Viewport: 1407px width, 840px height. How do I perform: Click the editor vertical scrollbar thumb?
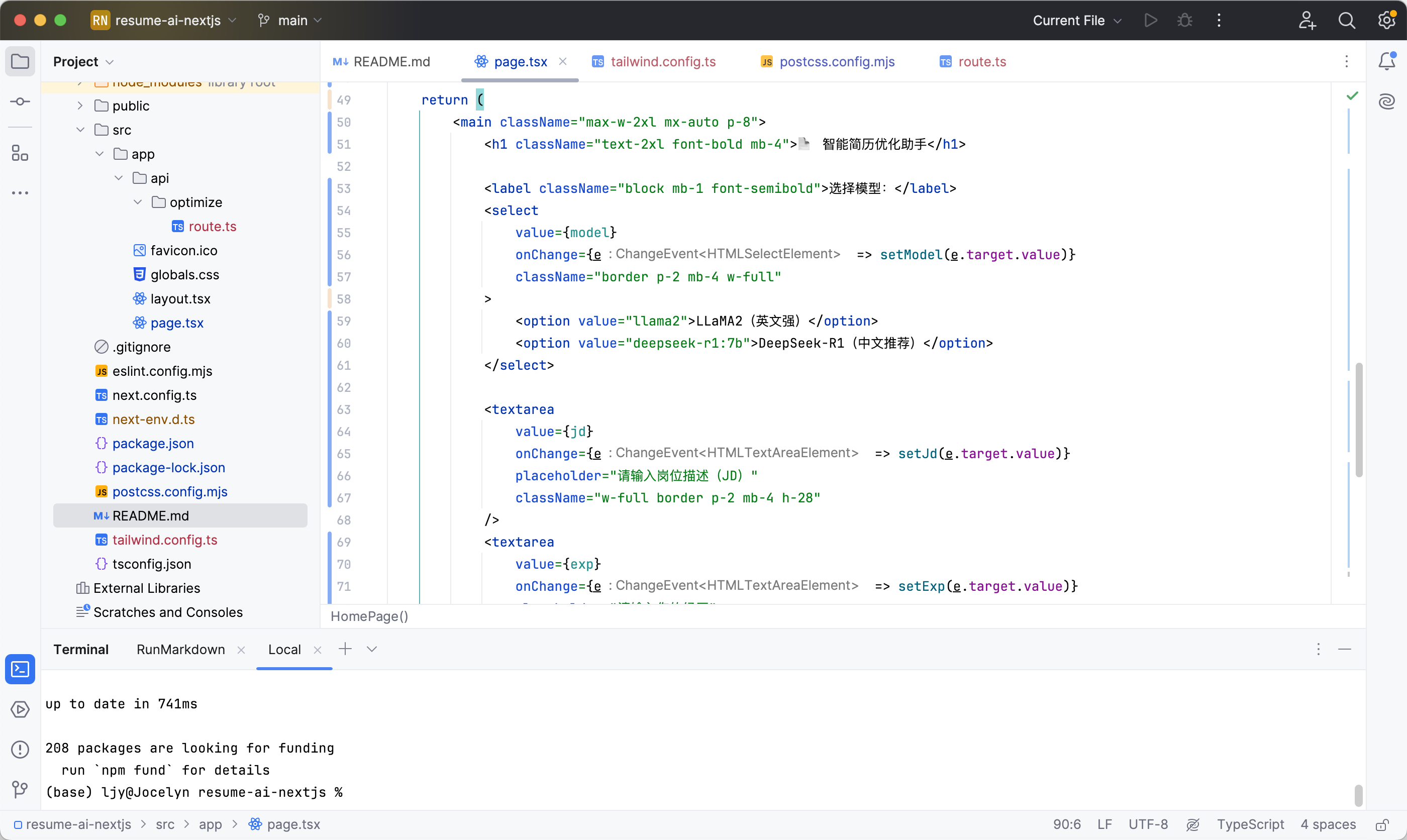coord(1358,419)
